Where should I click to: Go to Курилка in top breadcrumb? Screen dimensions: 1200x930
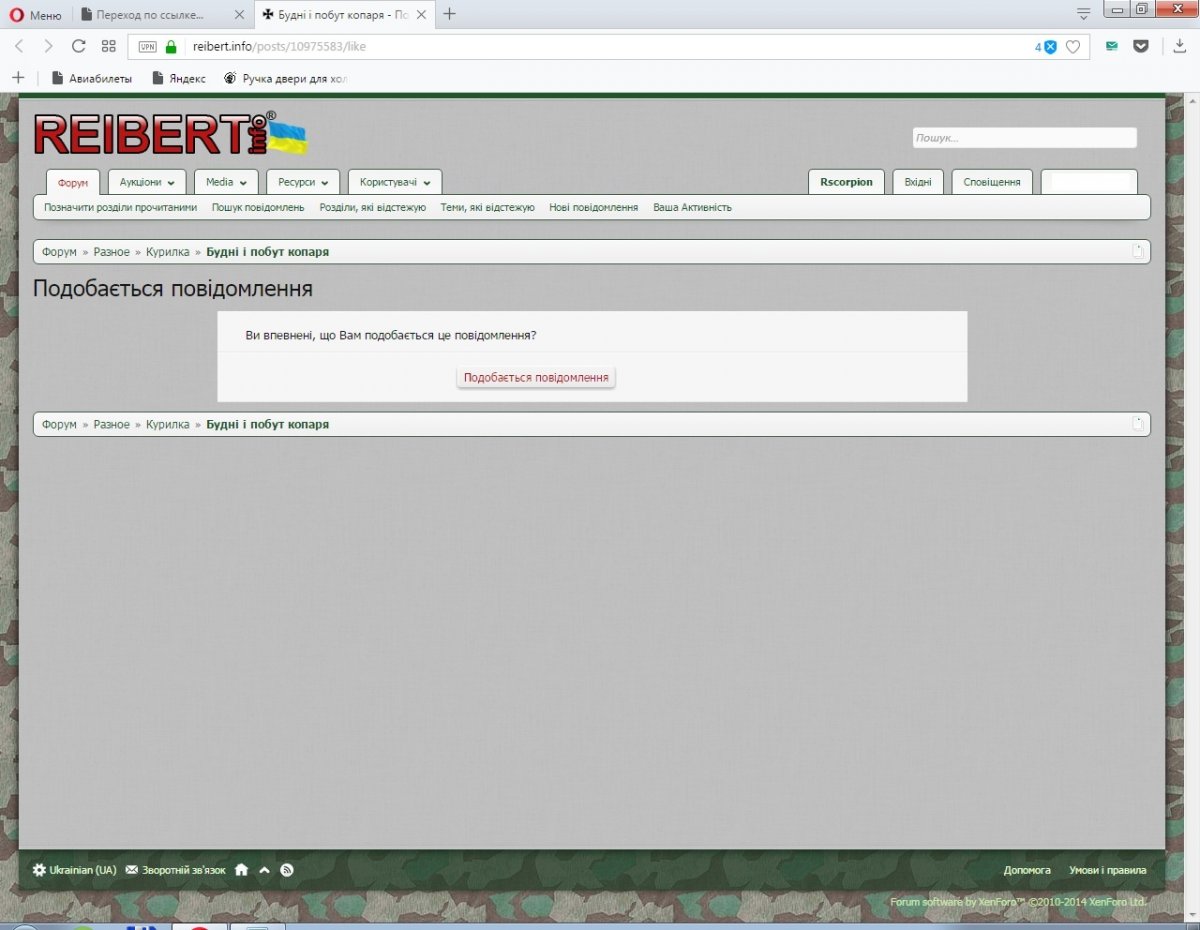[x=168, y=252]
